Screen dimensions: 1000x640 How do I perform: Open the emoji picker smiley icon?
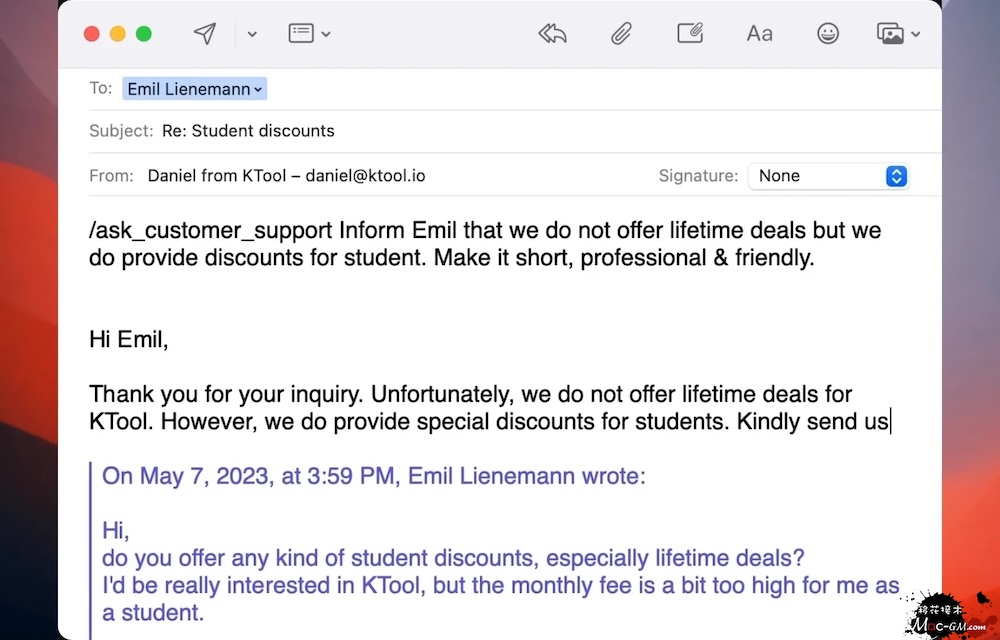pyautogui.click(x=828, y=34)
